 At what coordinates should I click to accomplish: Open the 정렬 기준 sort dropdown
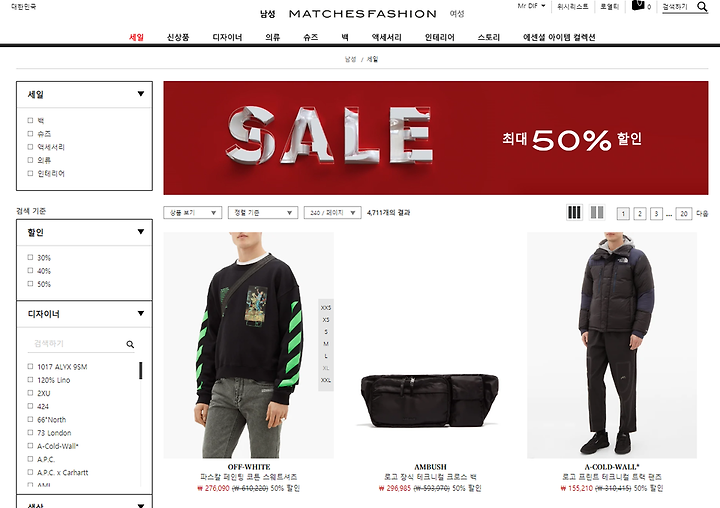[263, 213]
